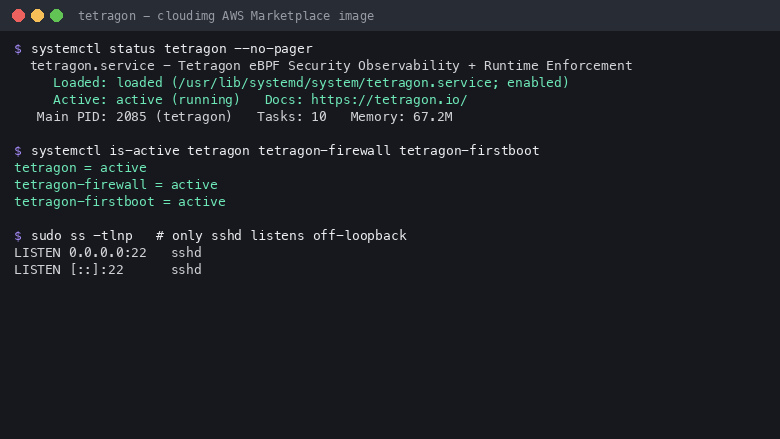Click the 'tetragon-firewall = active' line
The image size is (780, 439).
[x=116, y=185]
